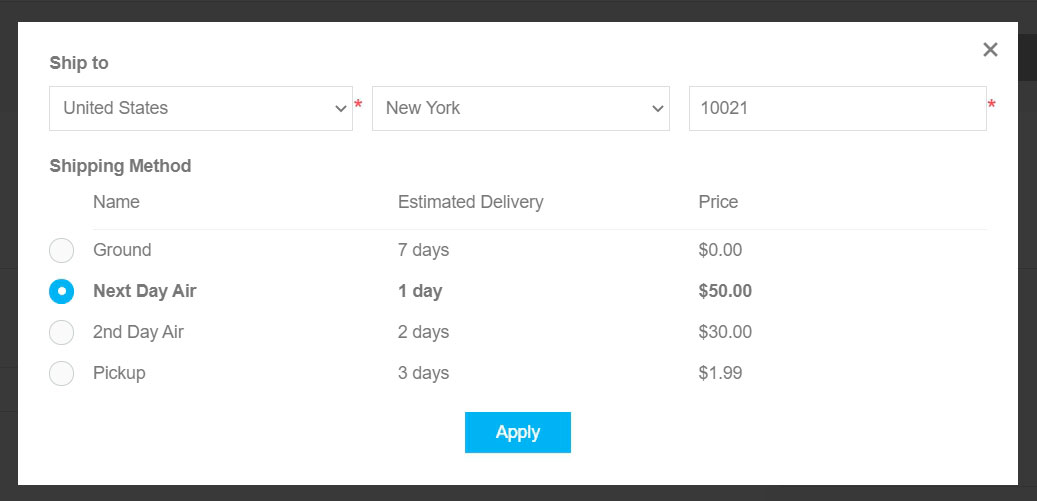The image size is (1037, 501).
Task: Click the $30.00 price entry
Action: click(725, 332)
